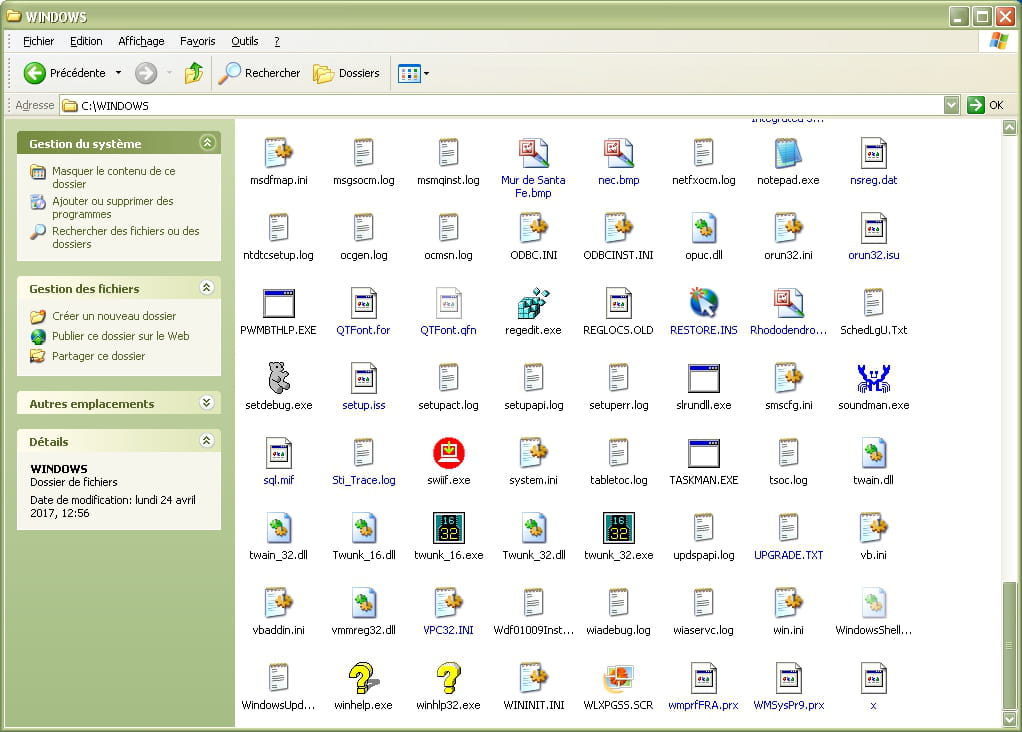Image resolution: width=1022 pixels, height=732 pixels.
Task: Open the regedit.exe file icon
Action: [x=533, y=303]
